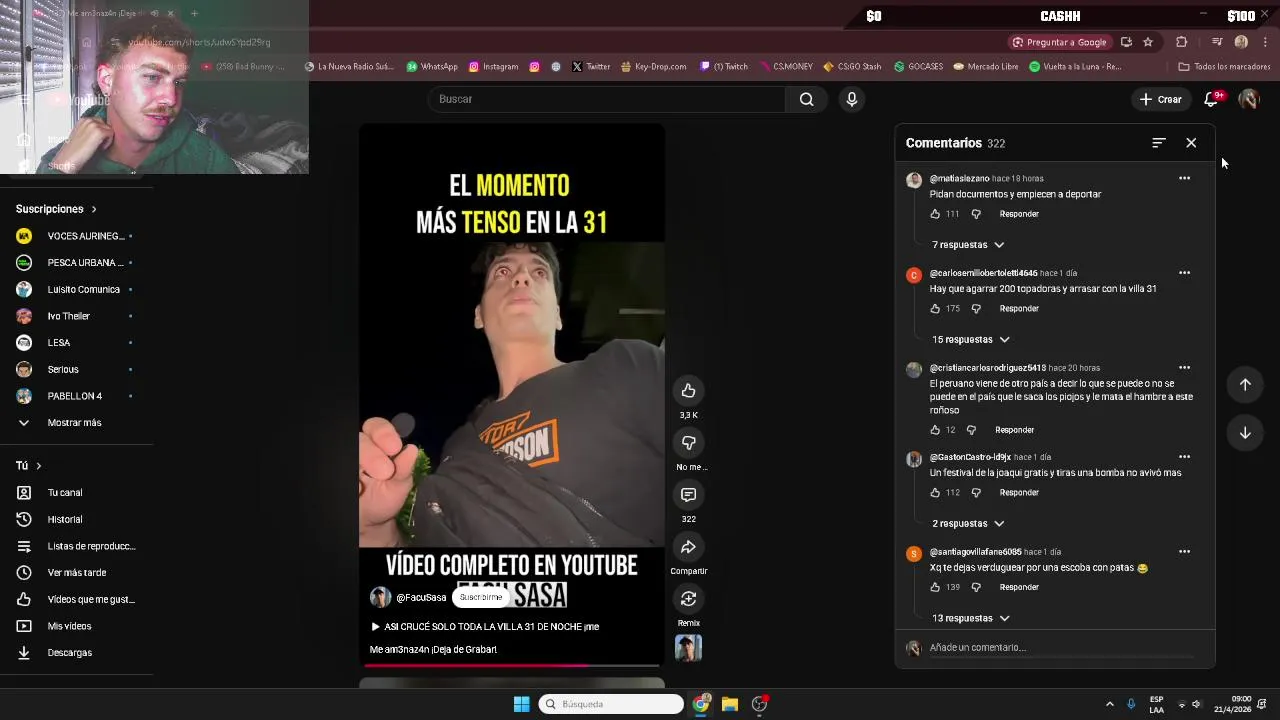Screen dimensions: 1280x720
Task: Like the comment by matiaslezano
Action: (x=935, y=214)
